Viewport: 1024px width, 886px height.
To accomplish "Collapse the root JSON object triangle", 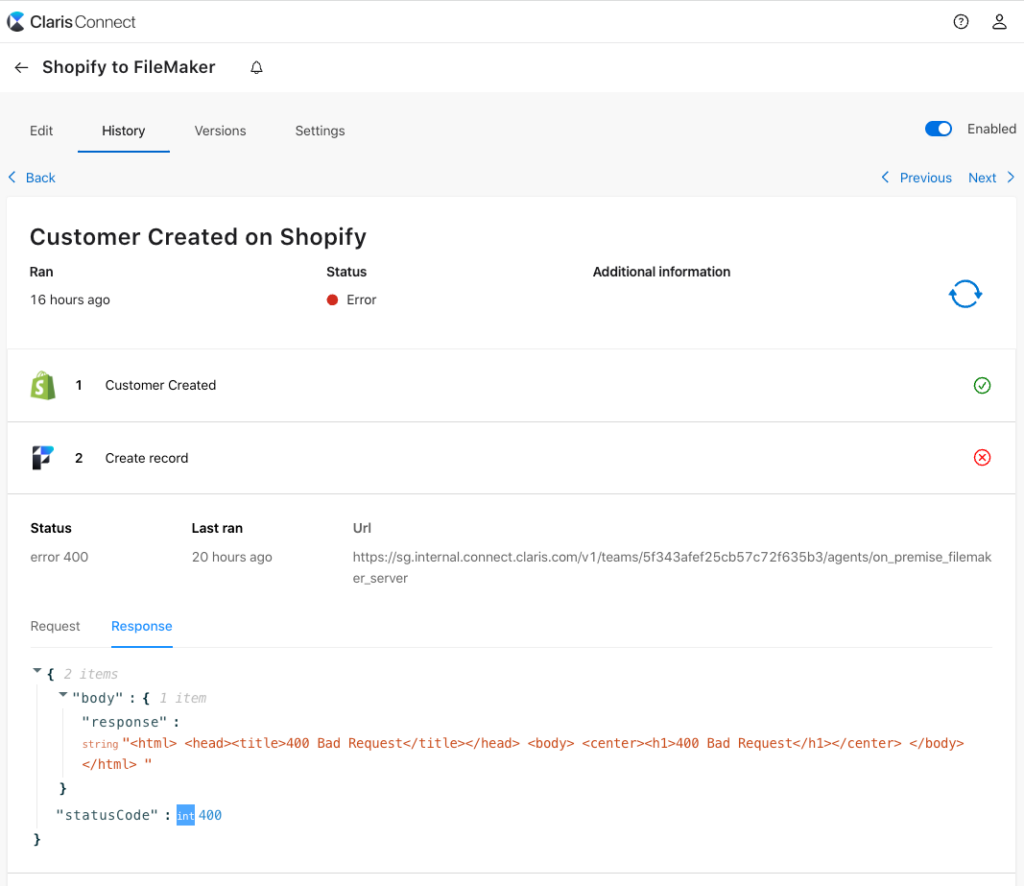I will (x=37, y=671).
